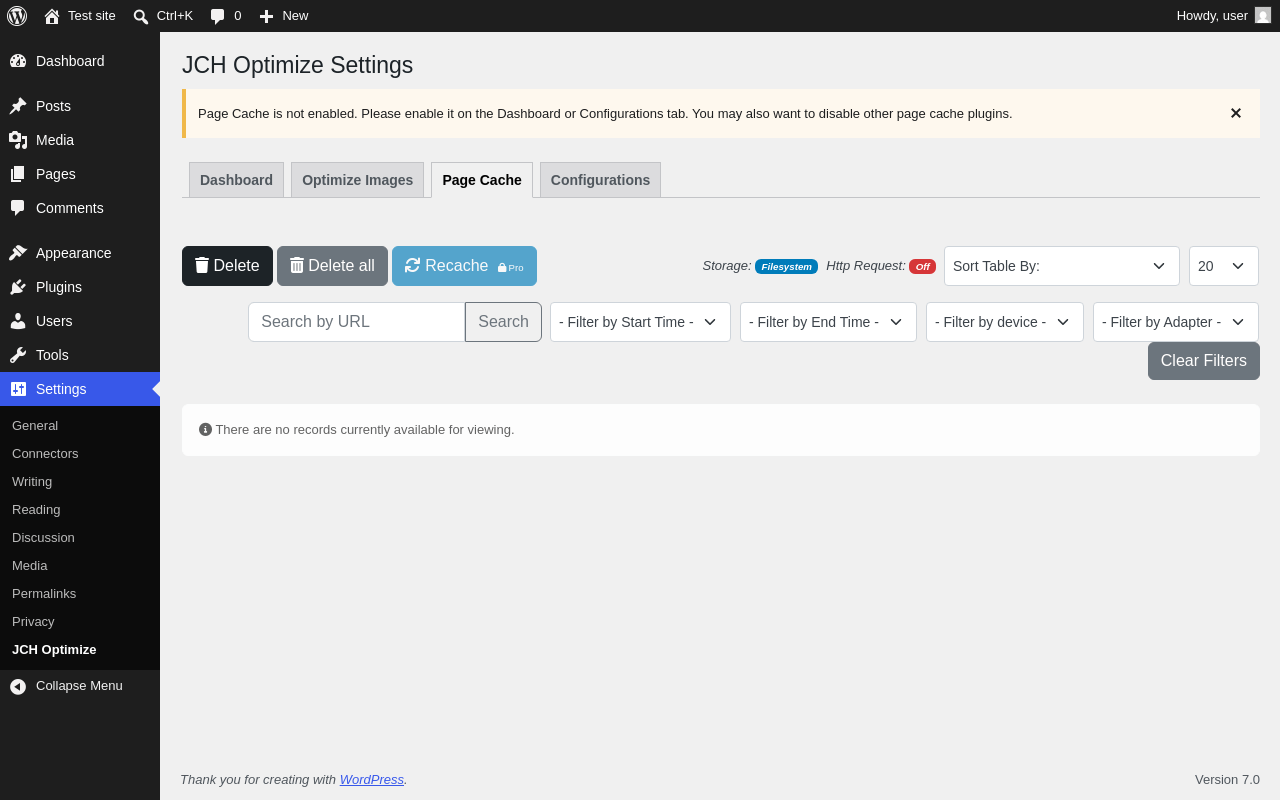The width and height of the screenshot is (1280, 800).
Task: Click the Clear Filters button
Action: coord(1204,361)
